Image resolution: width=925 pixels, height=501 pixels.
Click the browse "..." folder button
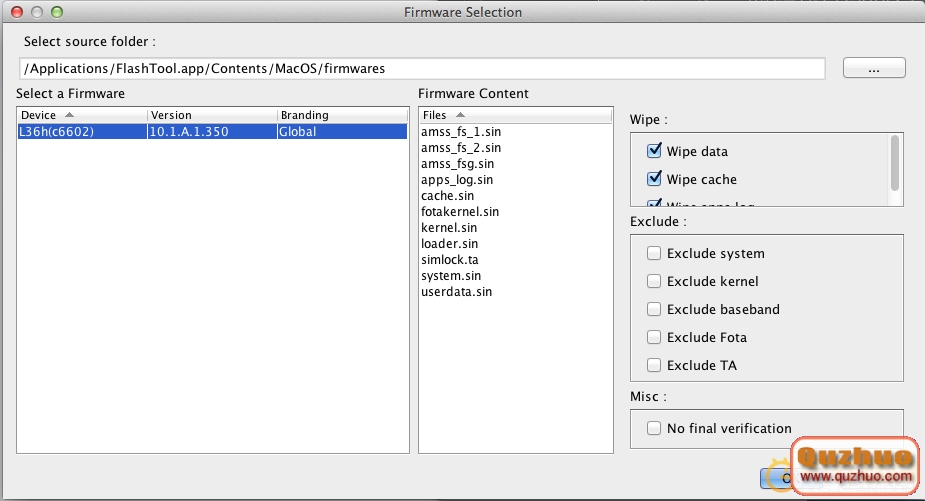point(874,68)
